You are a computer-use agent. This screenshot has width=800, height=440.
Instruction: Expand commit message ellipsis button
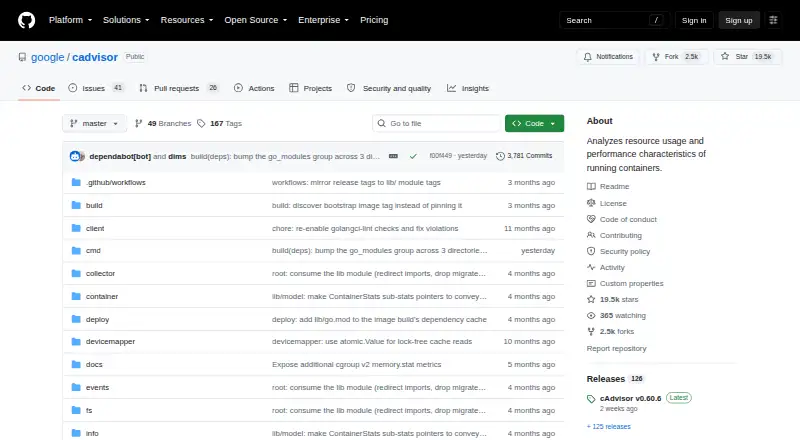[393, 156]
